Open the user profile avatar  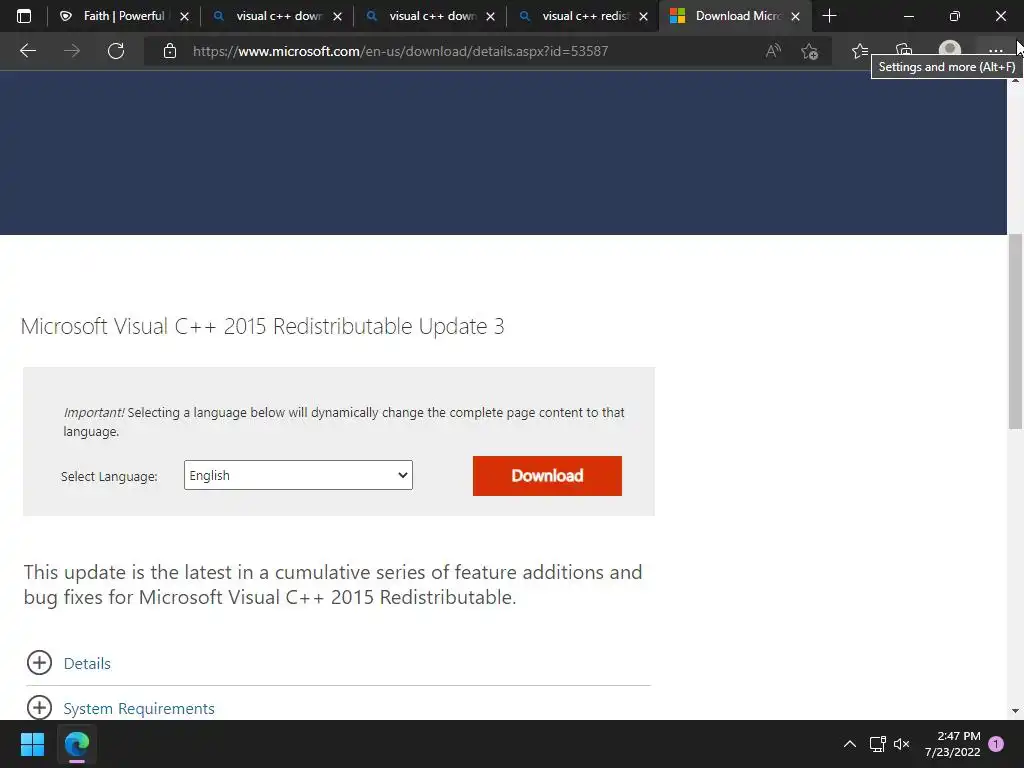950,49
